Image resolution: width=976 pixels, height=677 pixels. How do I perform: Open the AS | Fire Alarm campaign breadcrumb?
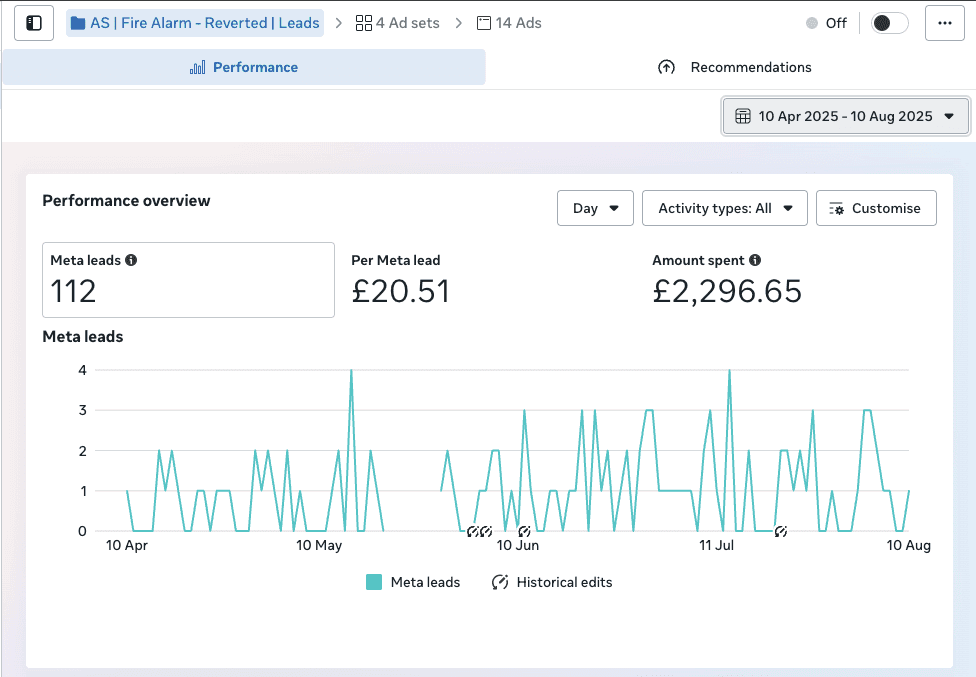click(195, 23)
